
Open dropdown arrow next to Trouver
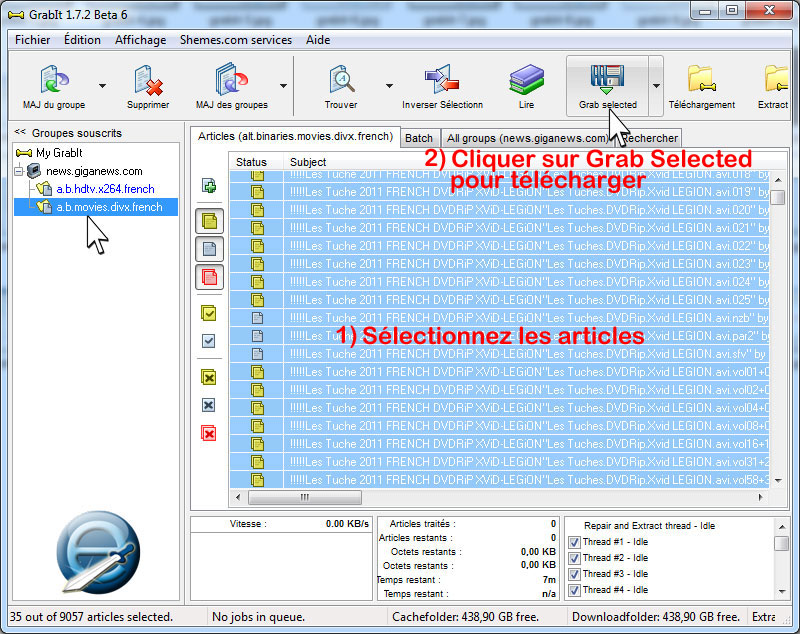pyautogui.click(x=389, y=86)
